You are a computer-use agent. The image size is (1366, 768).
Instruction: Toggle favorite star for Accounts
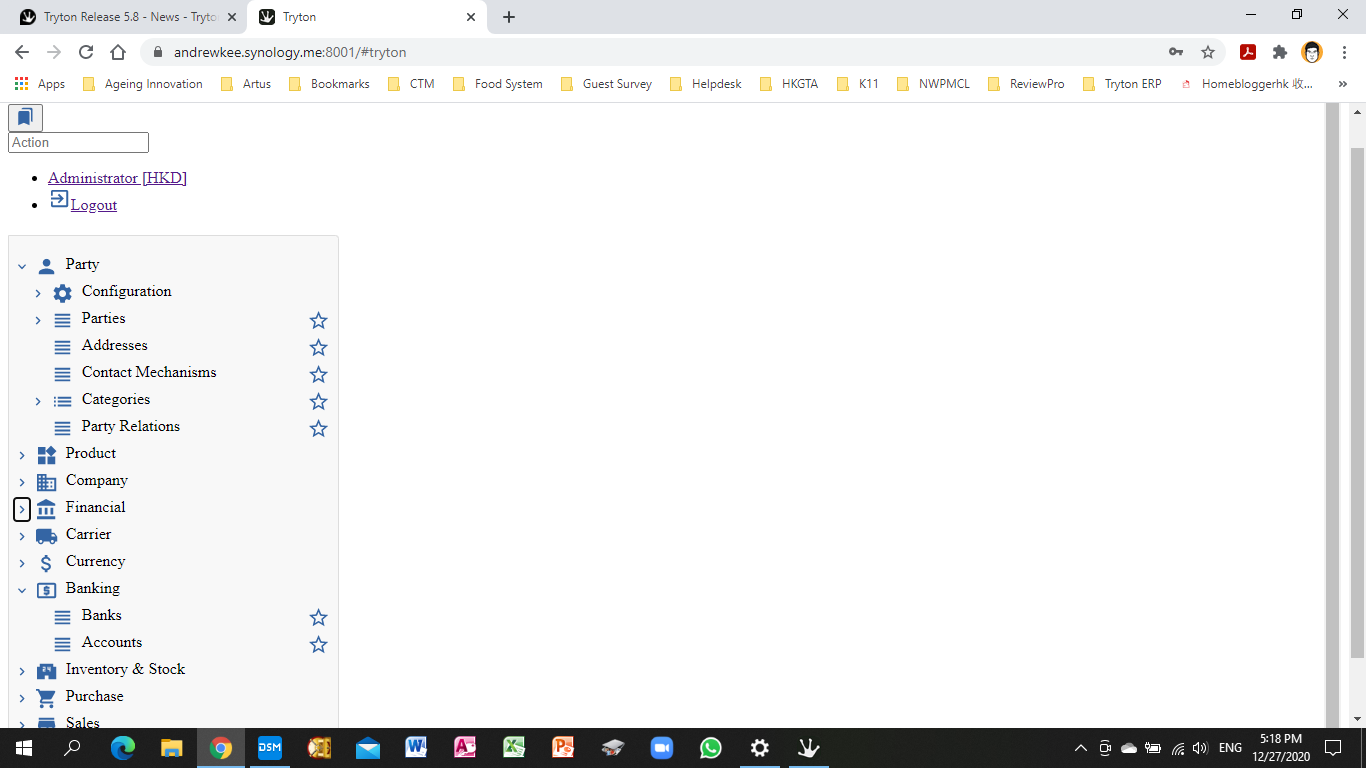318,644
